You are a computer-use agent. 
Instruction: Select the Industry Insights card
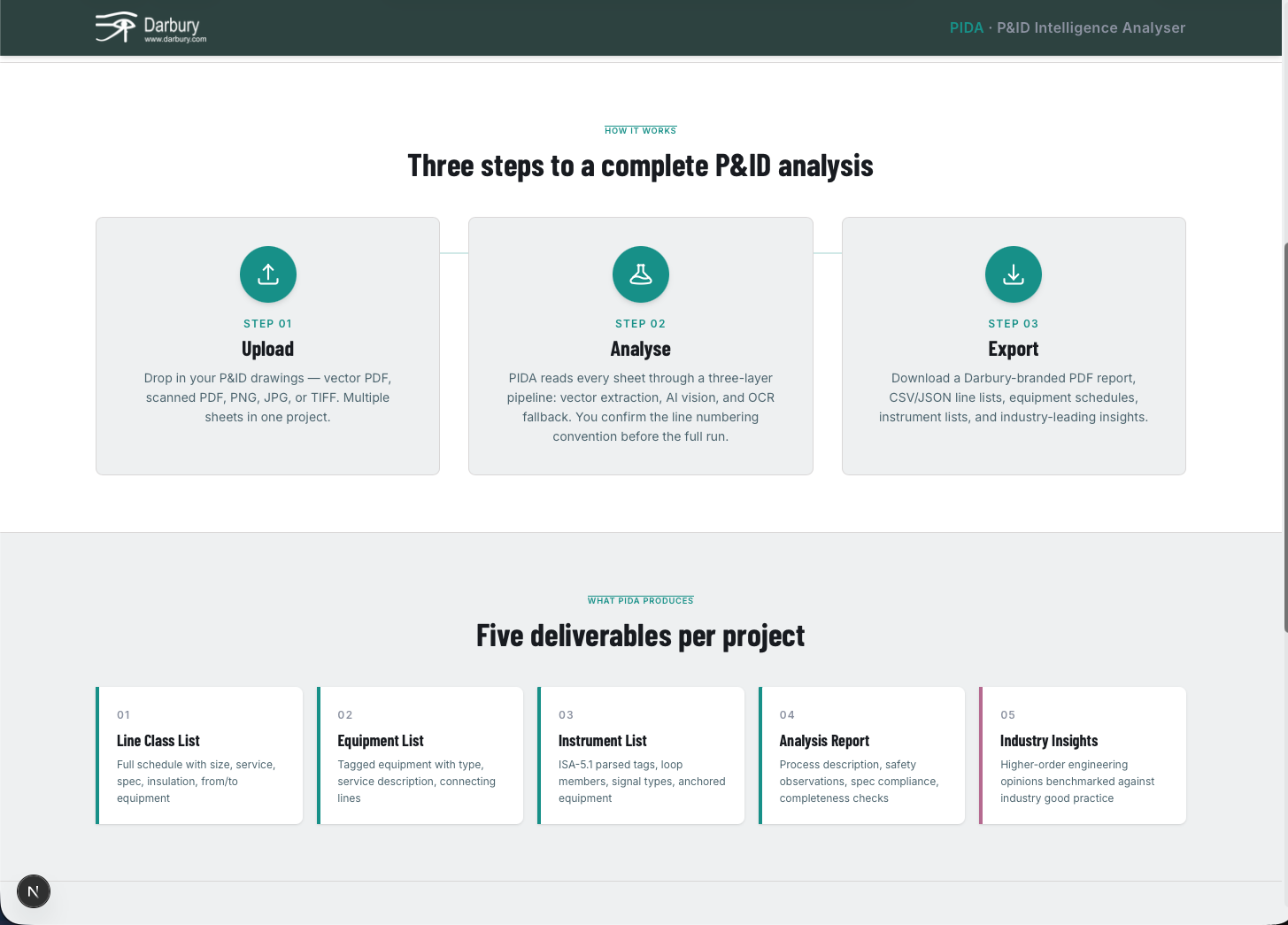coord(1083,755)
